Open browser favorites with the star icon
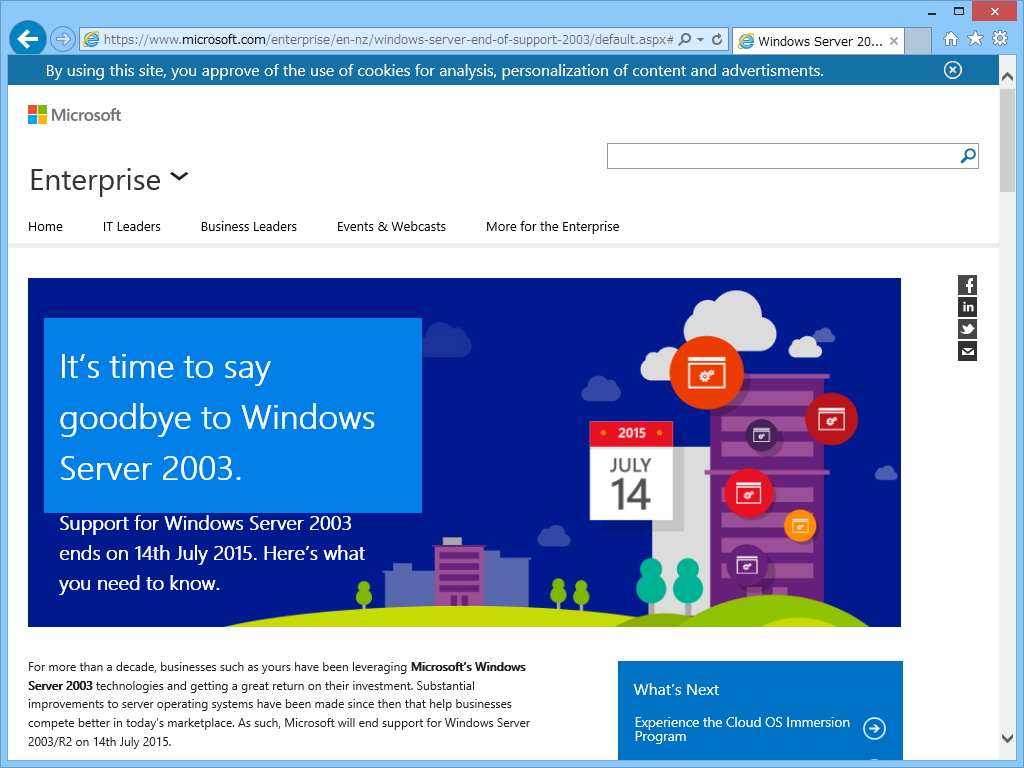The image size is (1024, 768). pos(974,40)
